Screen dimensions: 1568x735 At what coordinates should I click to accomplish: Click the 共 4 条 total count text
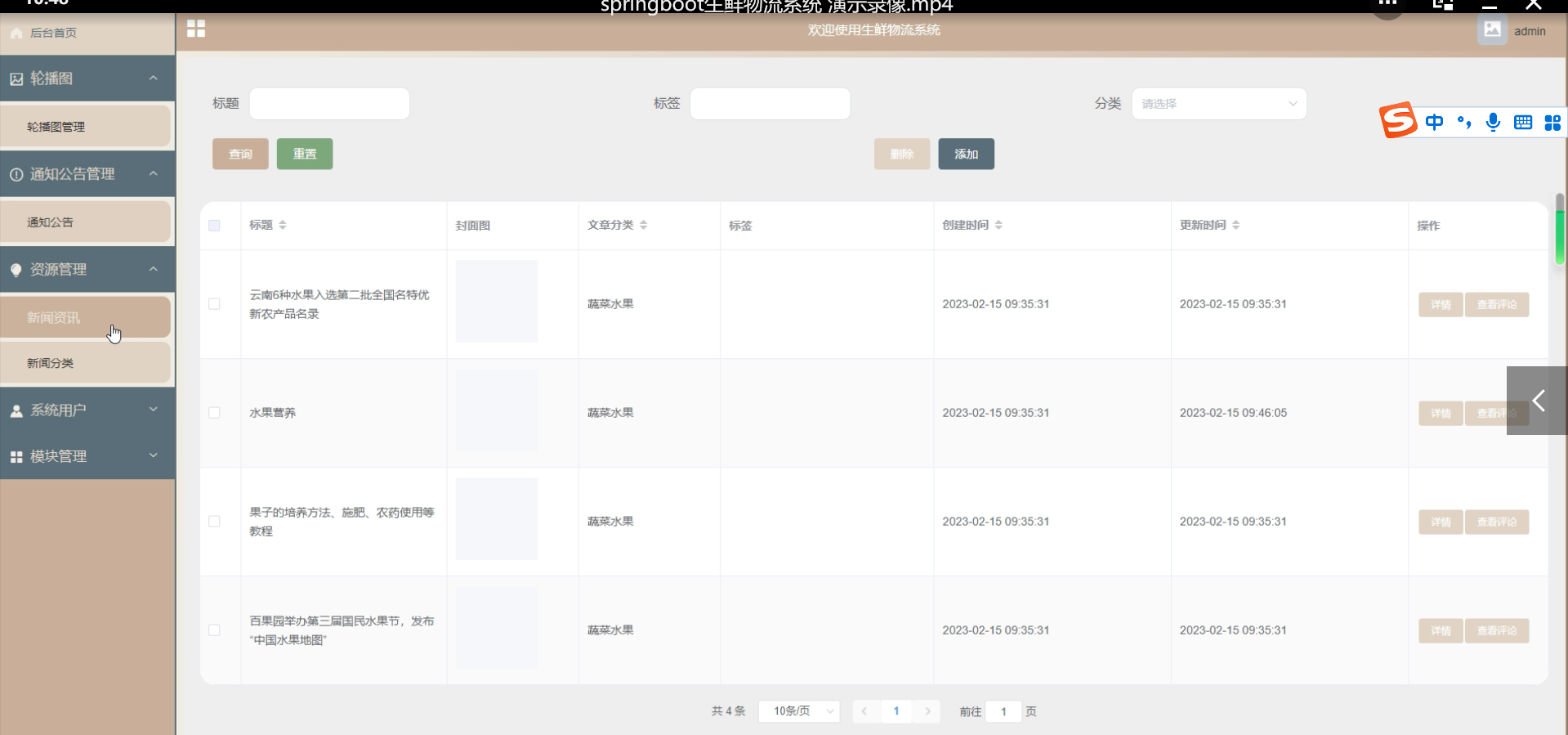[x=728, y=711]
